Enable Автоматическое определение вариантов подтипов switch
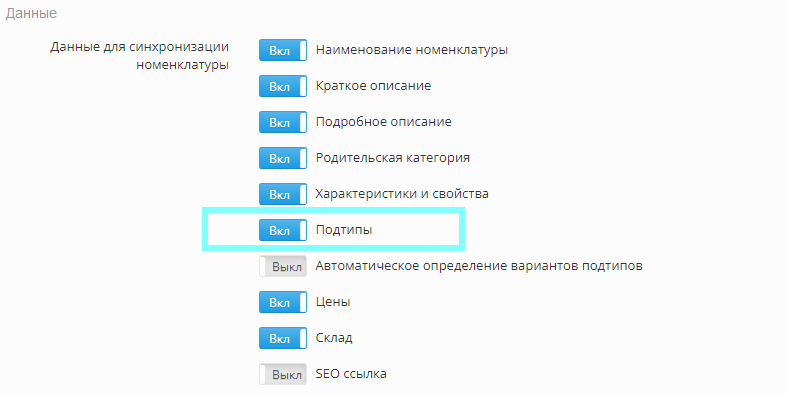787x394 pixels. pos(283,266)
